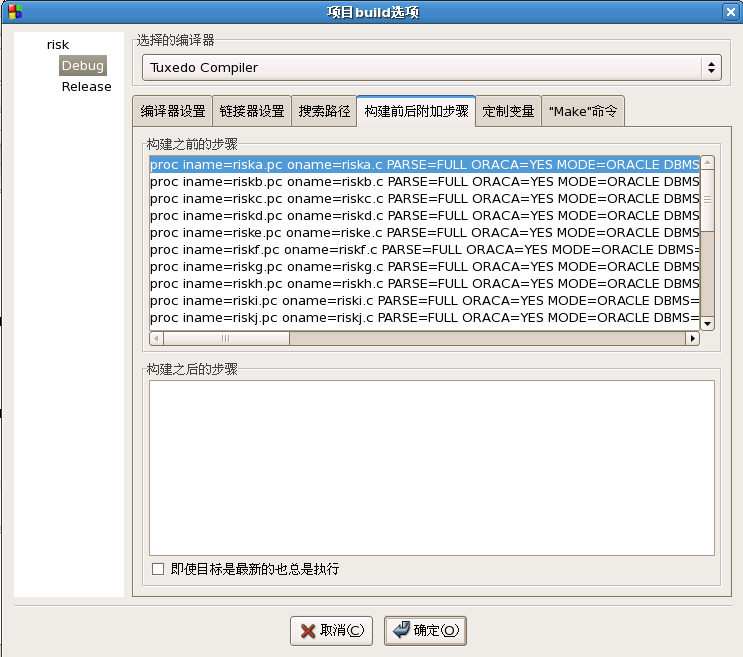The width and height of the screenshot is (743, 657).
Task: Click the pre-build vertical scrollbar thumb
Action: click(707, 200)
